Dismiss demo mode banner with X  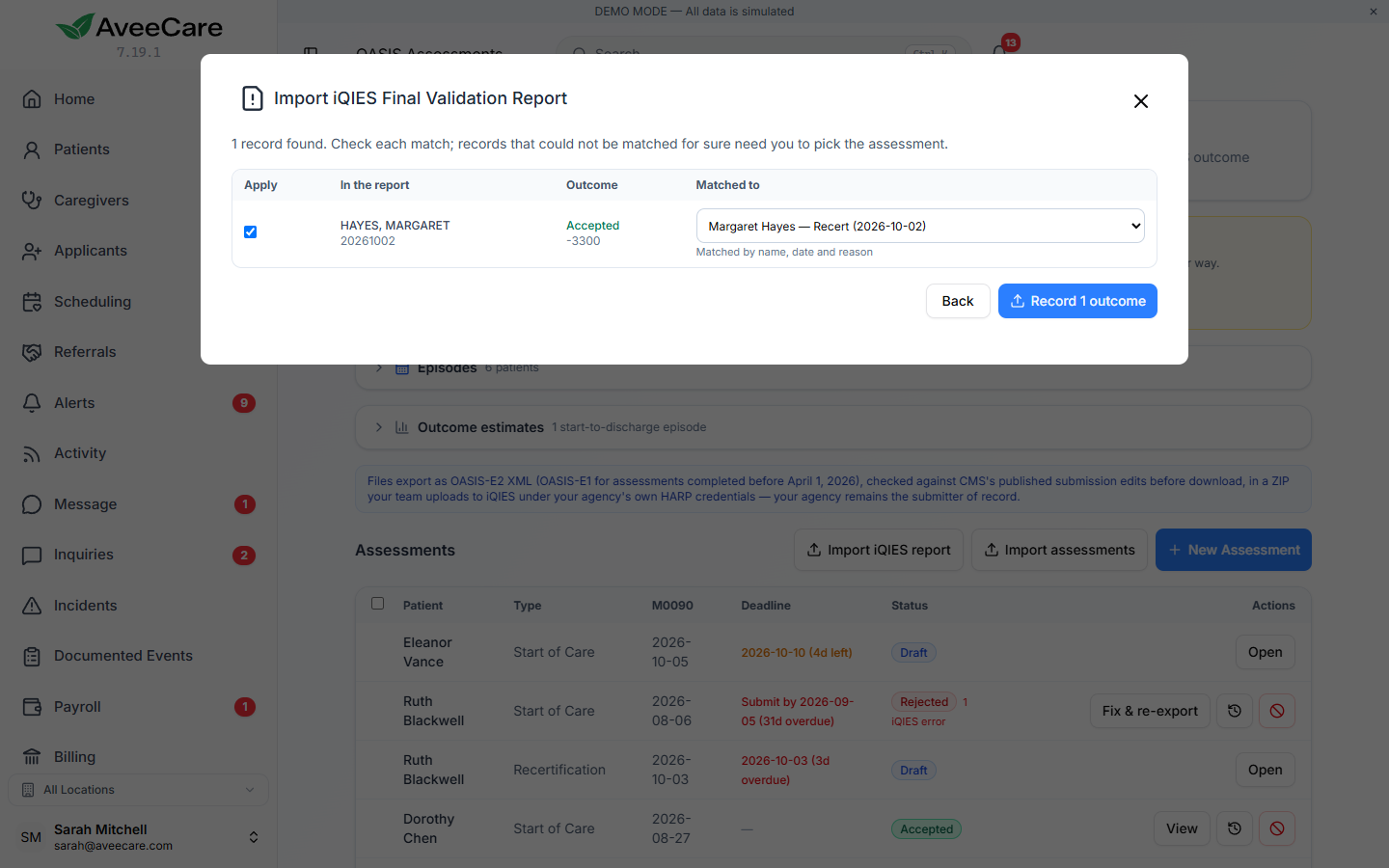pyautogui.click(x=1374, y=12)
